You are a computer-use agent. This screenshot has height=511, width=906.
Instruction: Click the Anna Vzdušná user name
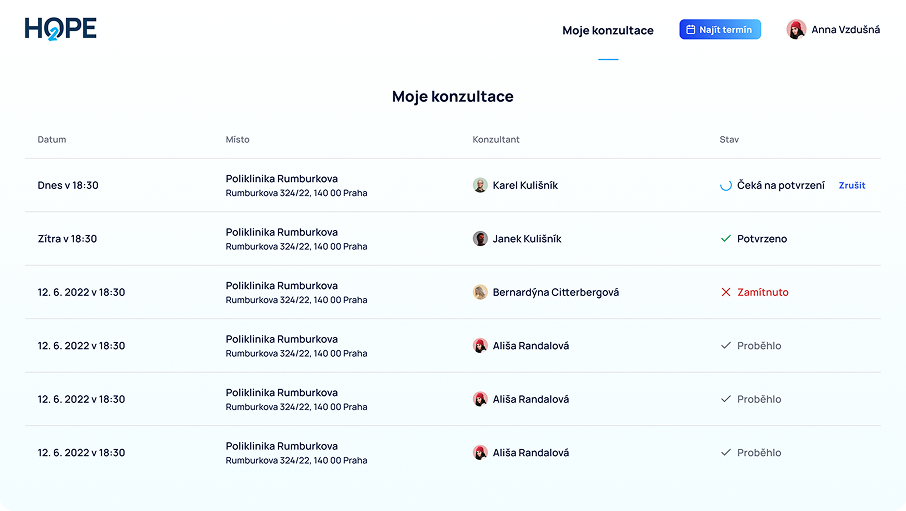pos(845,30)
